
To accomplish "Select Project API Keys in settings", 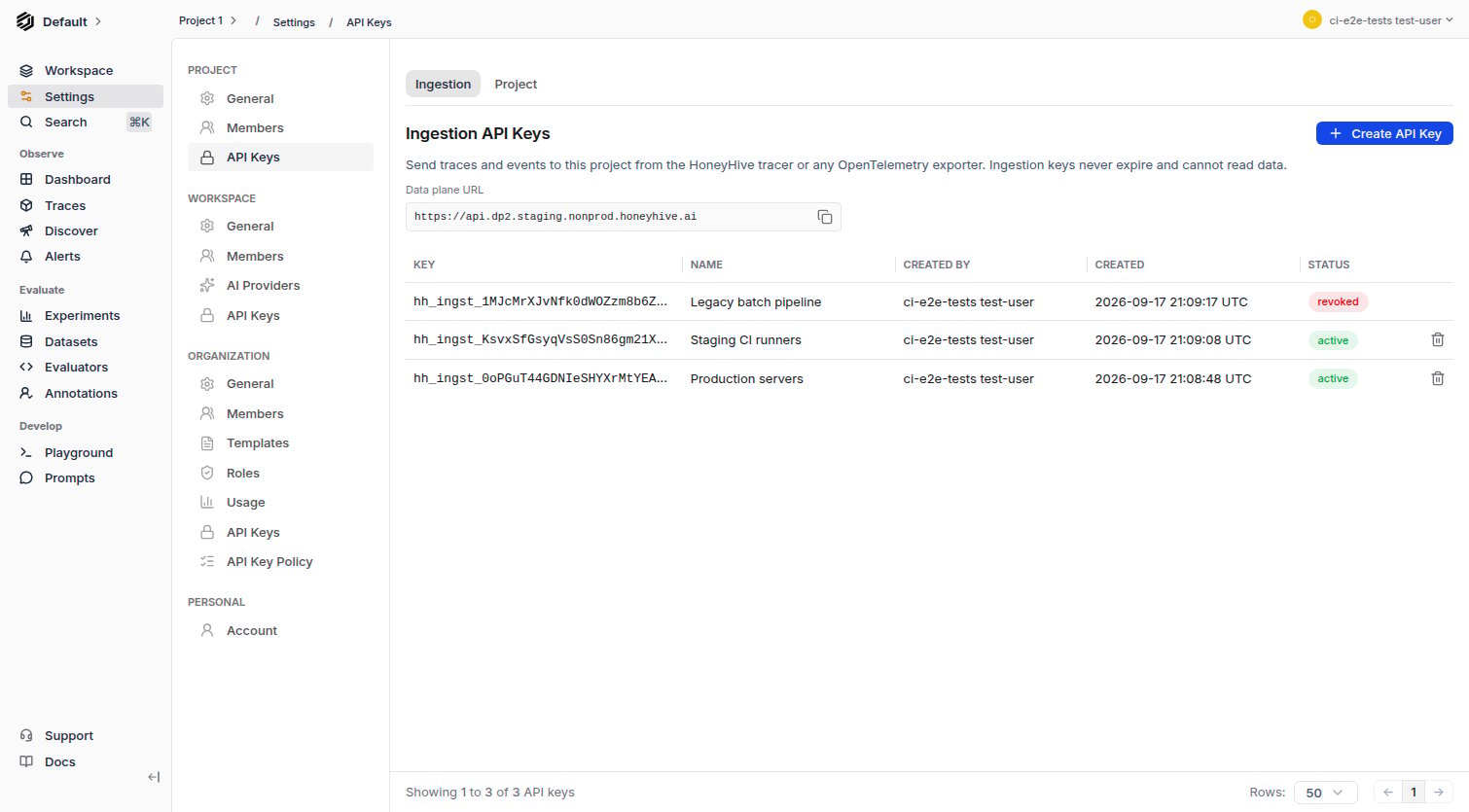I will click(280, 157).
